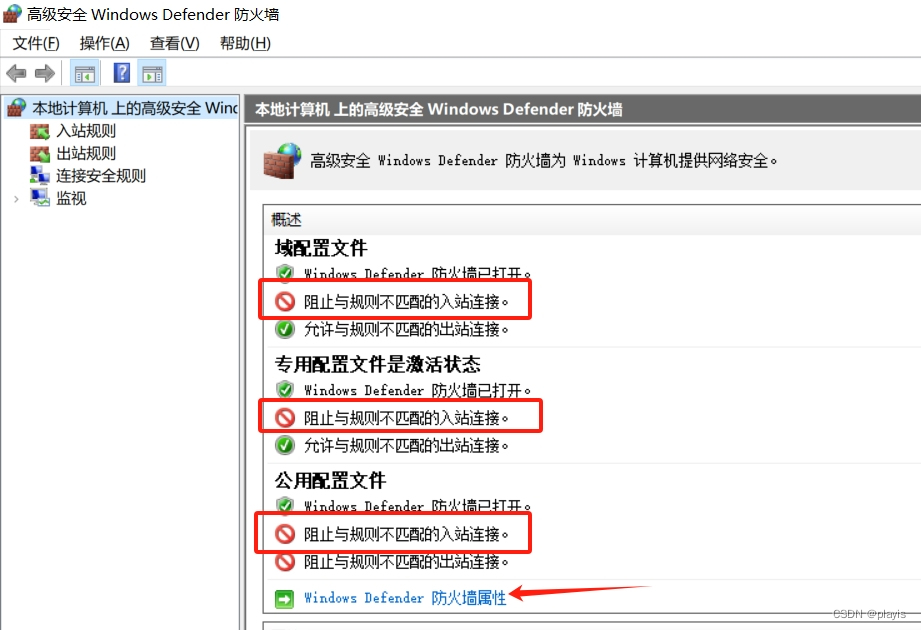Click the 监视 monitor icon in tree
This screenshot has width=921, height=630.
click(40, 198)
